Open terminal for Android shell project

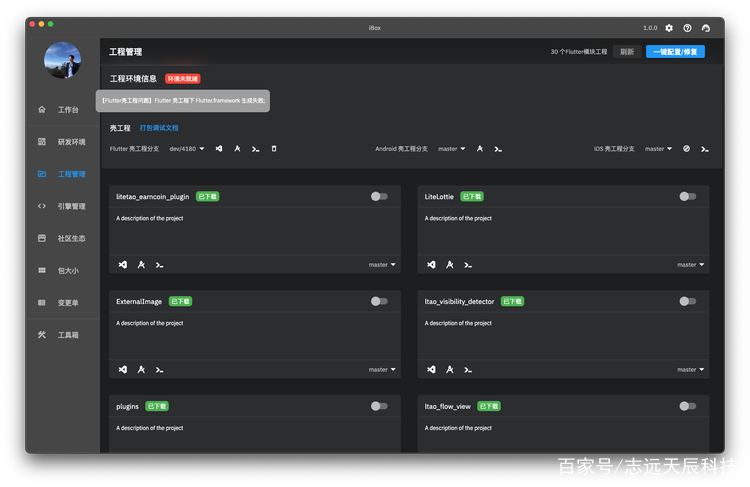point(498,149)
